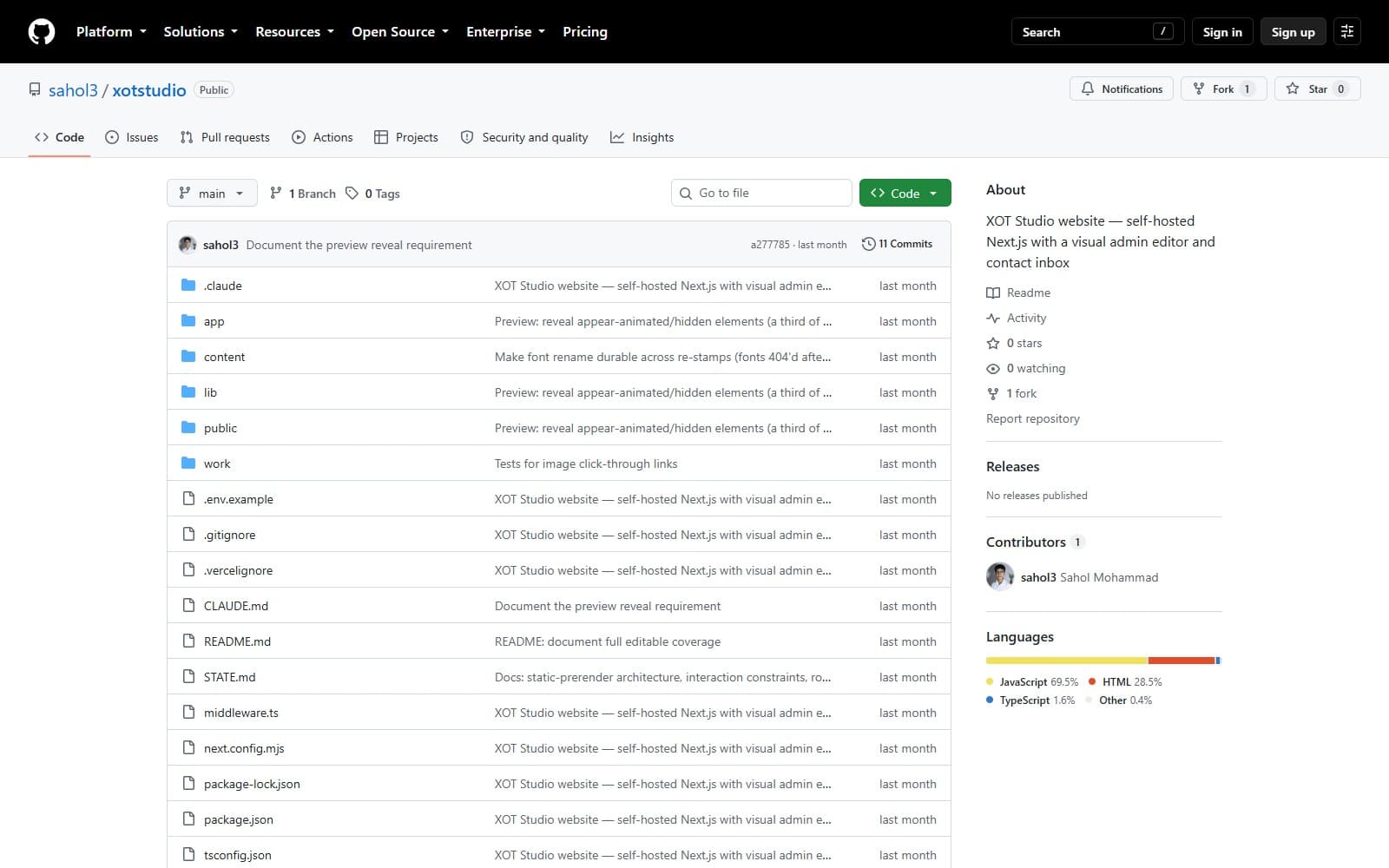Image resolution: width=1389 pixels, height=868 pixels.
Task: Switch to the Actions tab
Action: [x=322, y=137]
